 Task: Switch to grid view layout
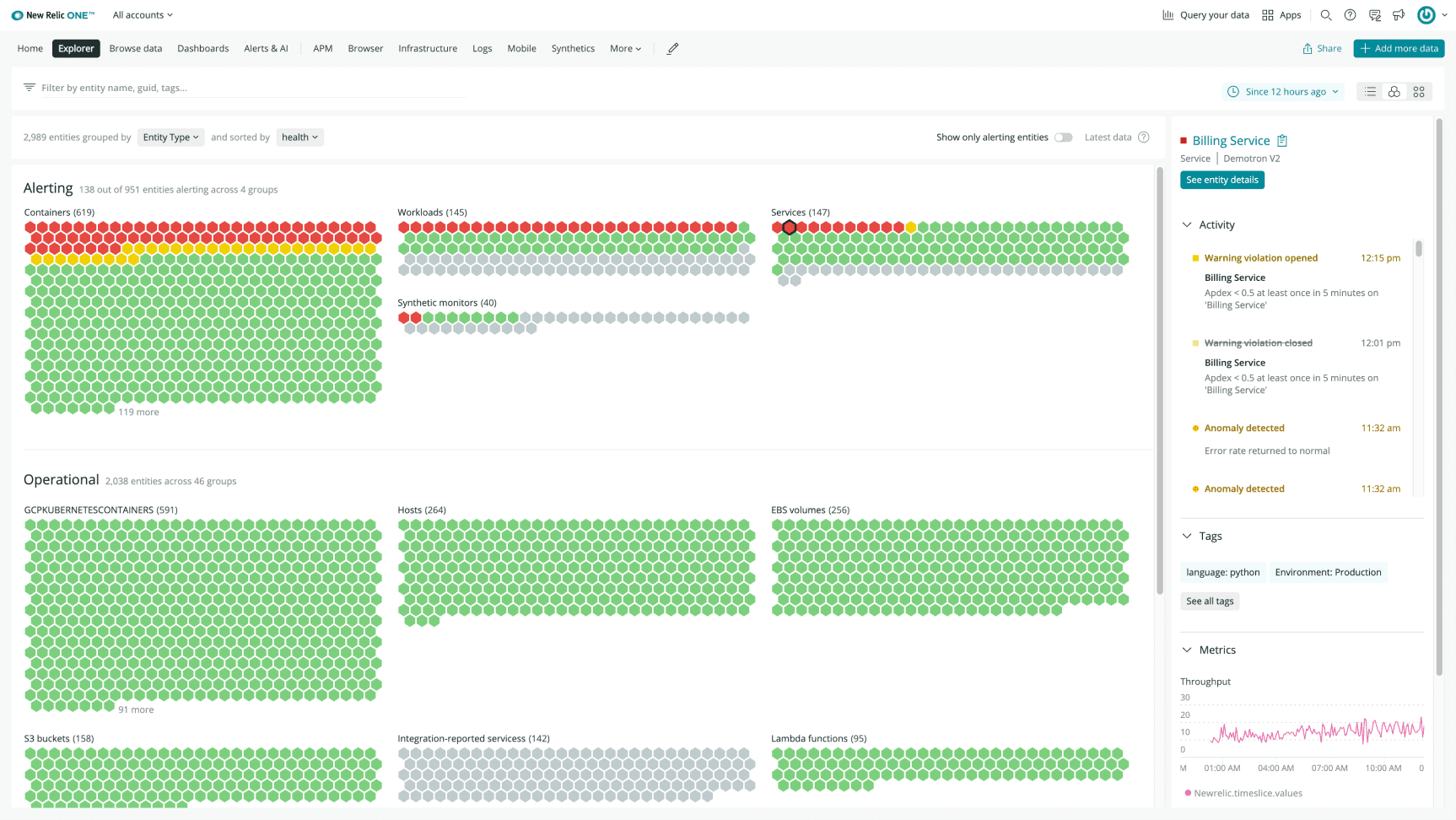[x=1418, y=91]
